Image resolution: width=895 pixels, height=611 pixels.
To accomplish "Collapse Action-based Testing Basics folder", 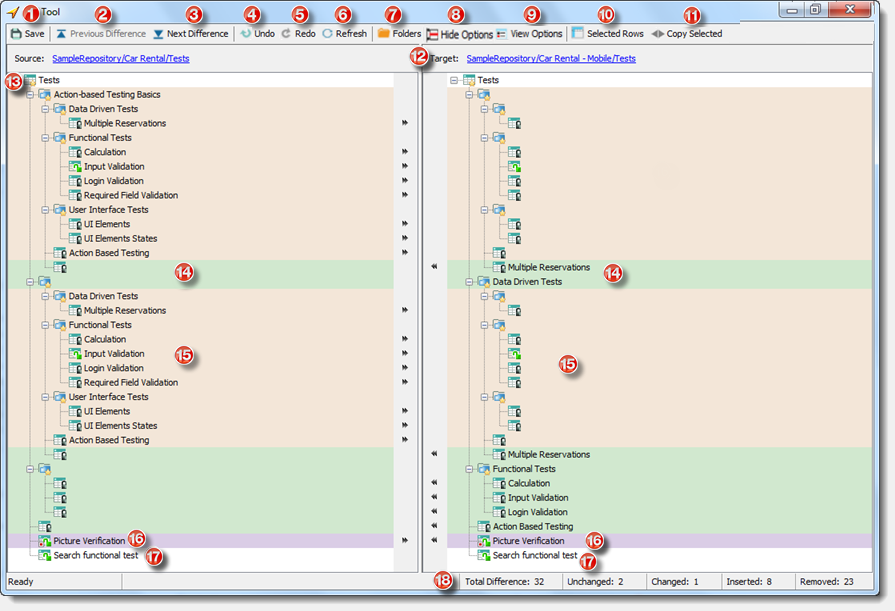I will (30, 94).
